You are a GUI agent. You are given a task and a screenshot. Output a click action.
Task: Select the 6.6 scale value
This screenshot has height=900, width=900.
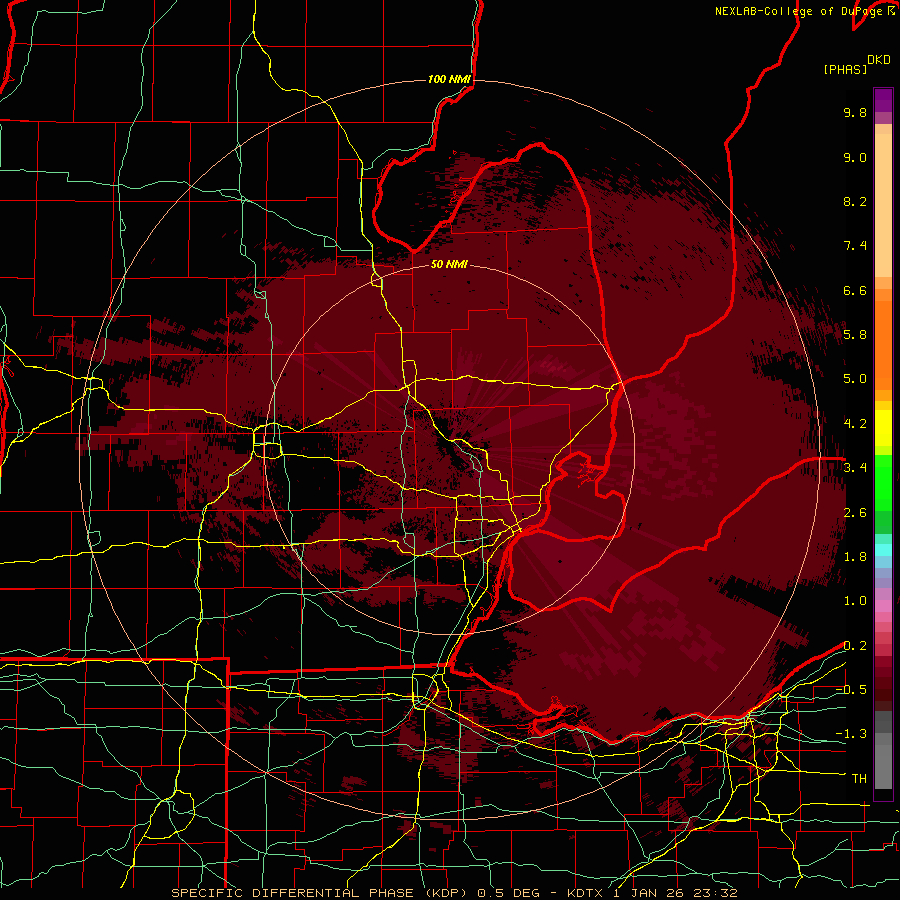click(855, 290)
